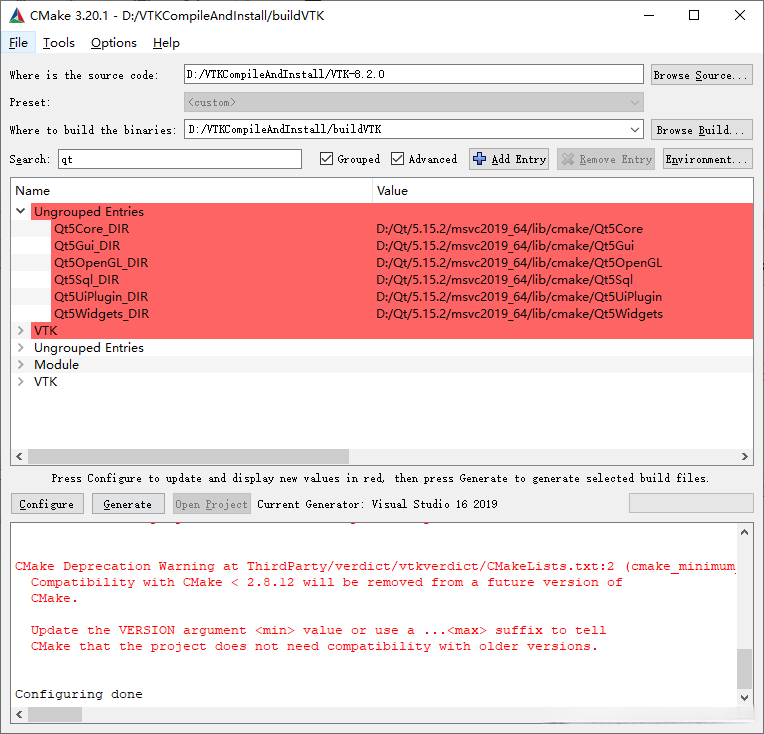Viewport: 764px width, 734px height.
Task: Click the Generate button
Action: (x=128, y=504)
